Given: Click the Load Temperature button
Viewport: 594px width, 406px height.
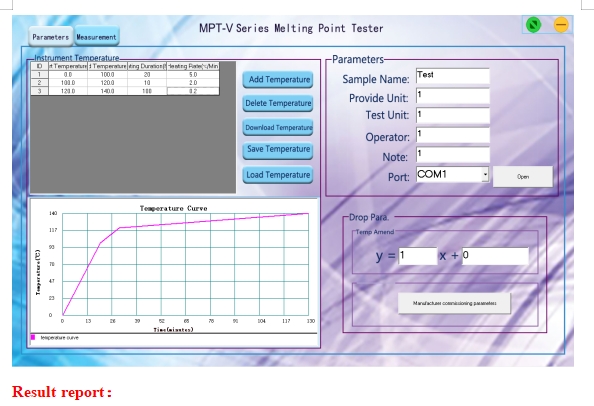Looking at the screenshot, I should click(278, 175).
